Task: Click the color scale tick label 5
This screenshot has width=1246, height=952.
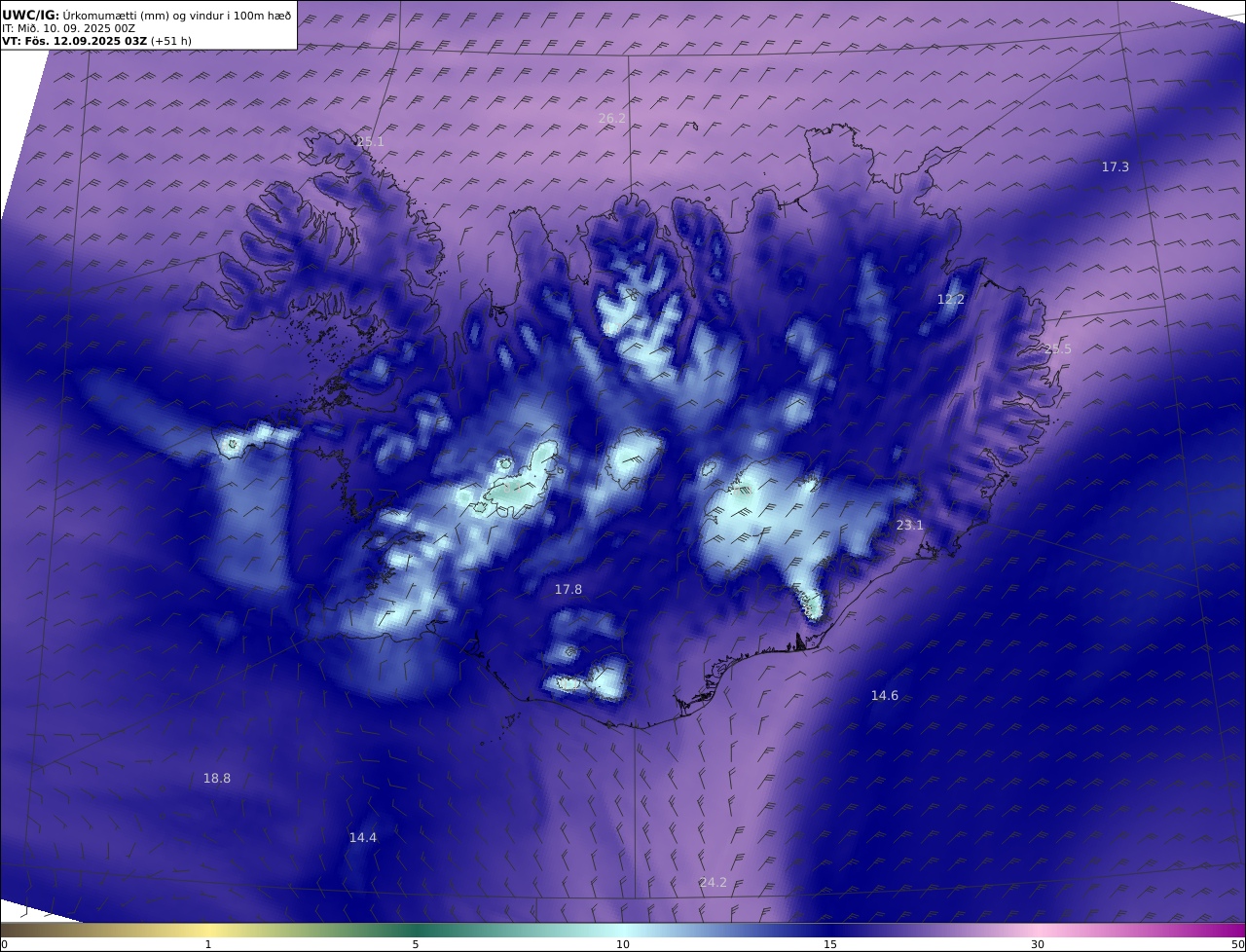Action: 416,944
